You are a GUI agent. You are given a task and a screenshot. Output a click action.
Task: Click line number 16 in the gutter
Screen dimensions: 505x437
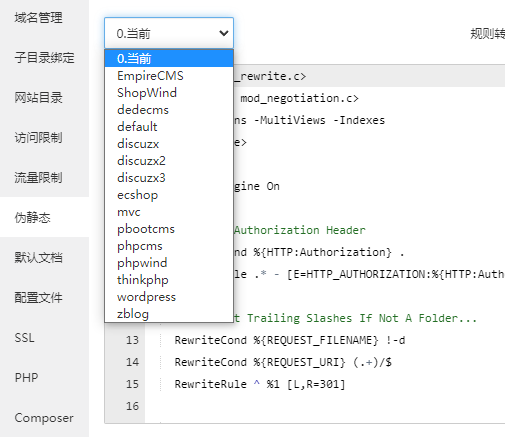(x=132, y=406)
